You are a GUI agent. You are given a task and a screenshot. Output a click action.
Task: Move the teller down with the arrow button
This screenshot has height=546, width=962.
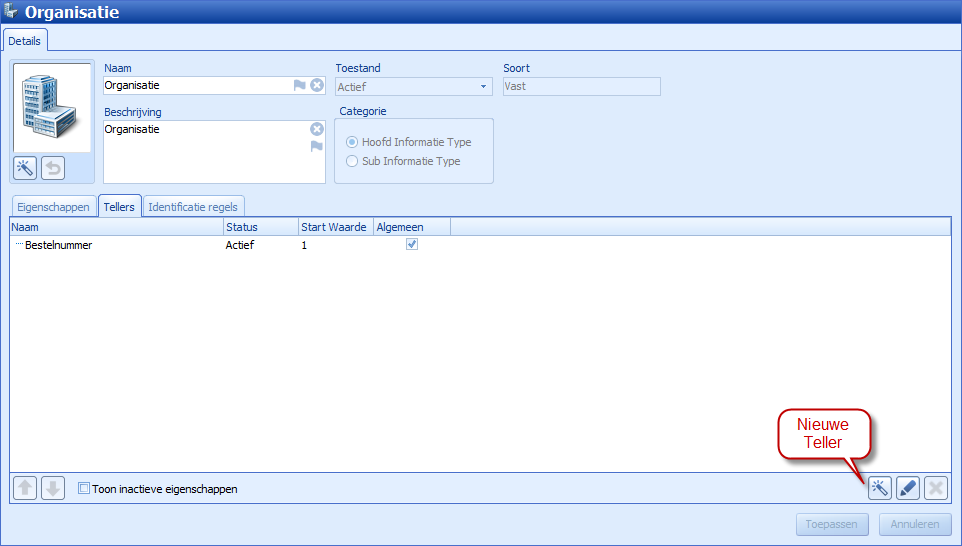pos(53,488)
